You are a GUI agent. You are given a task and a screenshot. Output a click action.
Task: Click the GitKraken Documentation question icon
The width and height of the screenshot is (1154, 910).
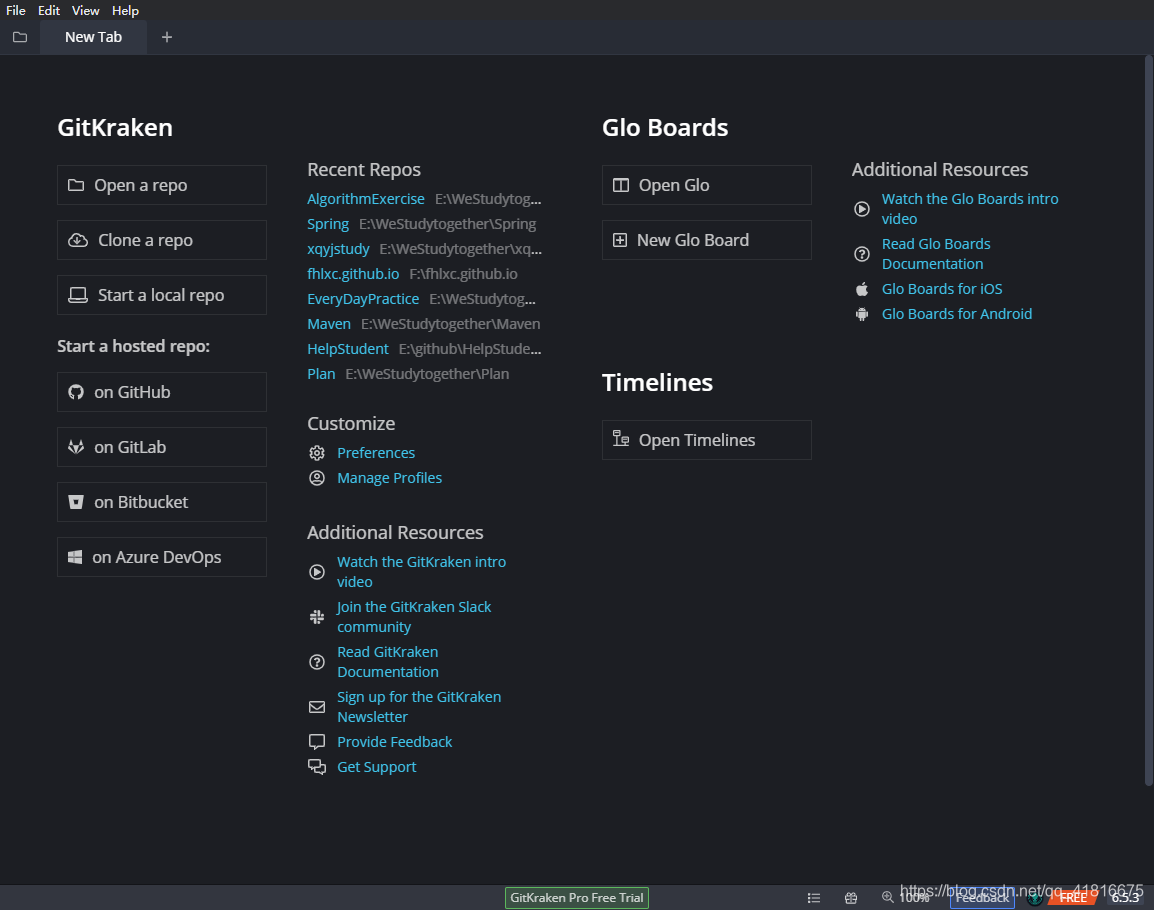[x=316, y=662]
